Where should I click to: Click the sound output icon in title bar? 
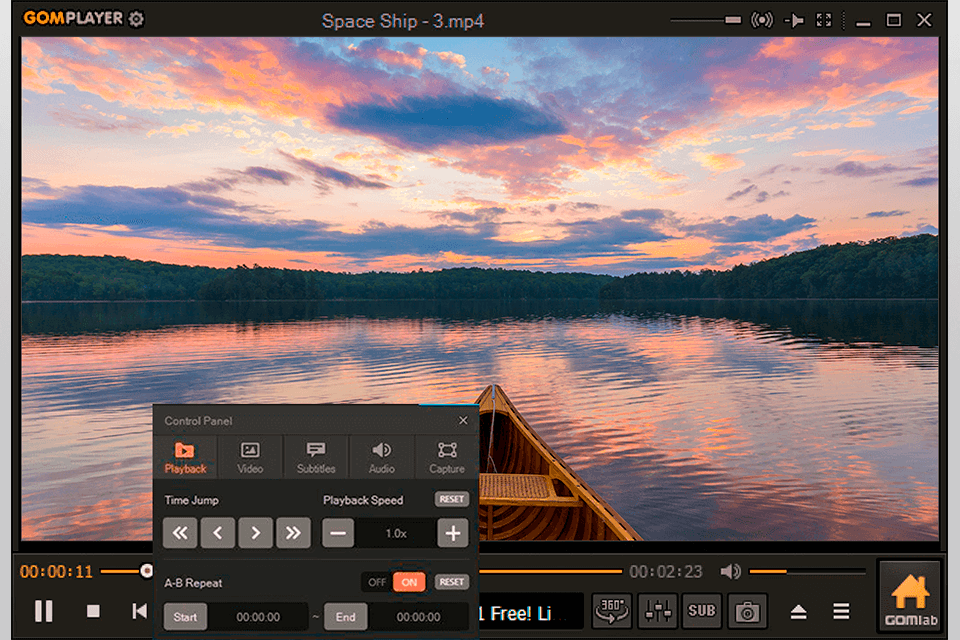[x=762, y=20]
